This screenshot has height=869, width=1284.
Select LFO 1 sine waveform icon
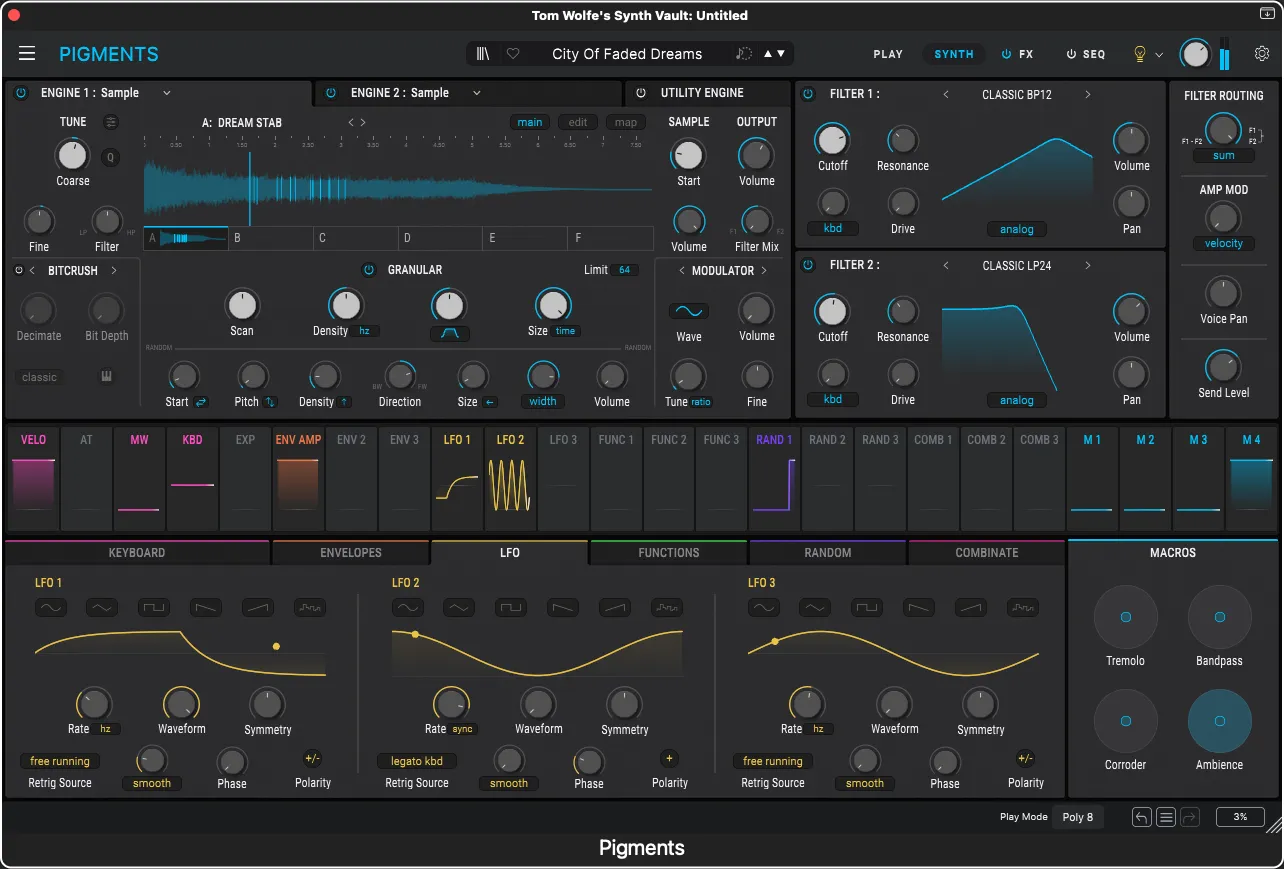click(x=50, y=607)
